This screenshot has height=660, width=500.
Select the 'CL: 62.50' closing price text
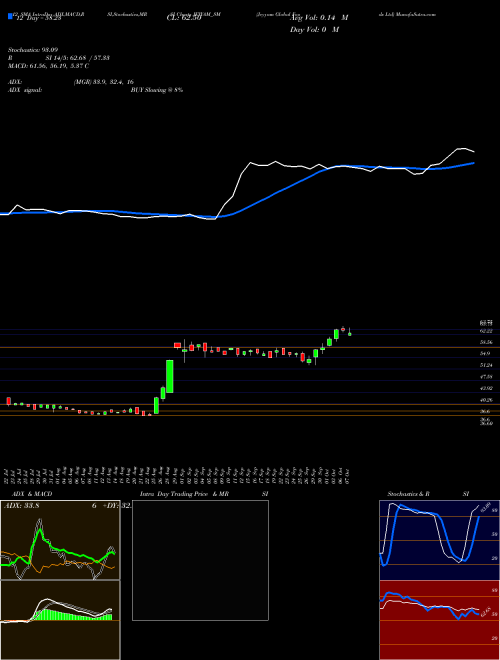click(184, 18)
